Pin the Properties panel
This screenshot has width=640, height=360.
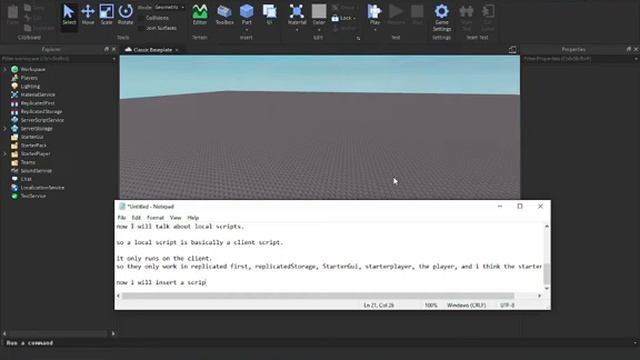(x=629, y=49)
